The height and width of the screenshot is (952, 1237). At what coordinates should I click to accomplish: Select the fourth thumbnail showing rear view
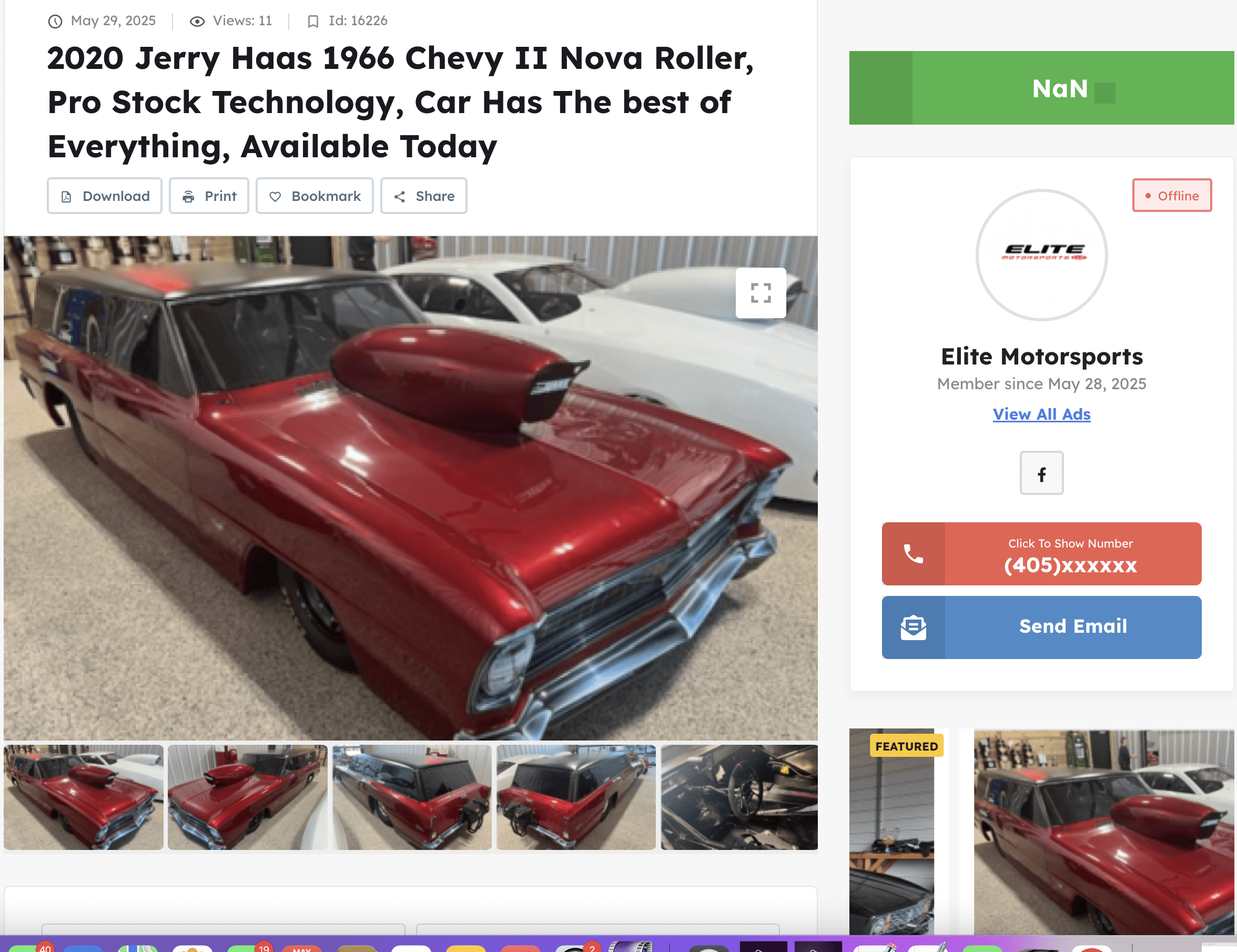click(x=576, y=797)
